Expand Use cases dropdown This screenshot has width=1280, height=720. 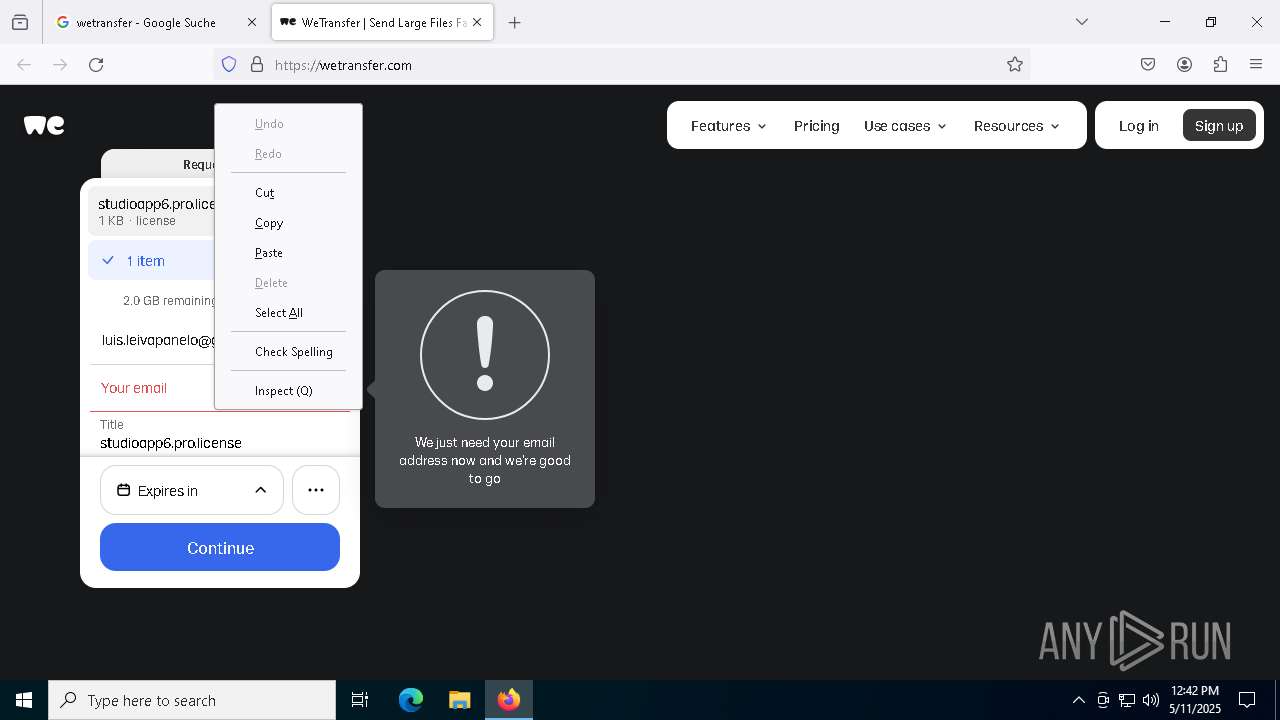tap(905, 126)
